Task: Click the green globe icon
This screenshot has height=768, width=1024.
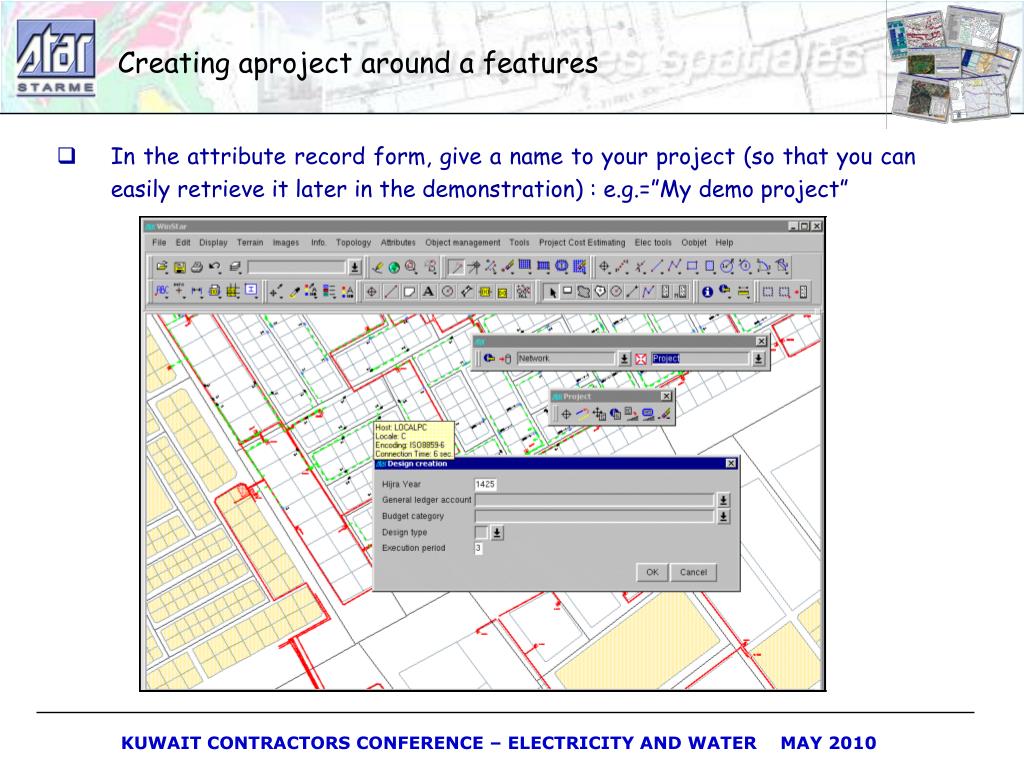Action: 394,267
